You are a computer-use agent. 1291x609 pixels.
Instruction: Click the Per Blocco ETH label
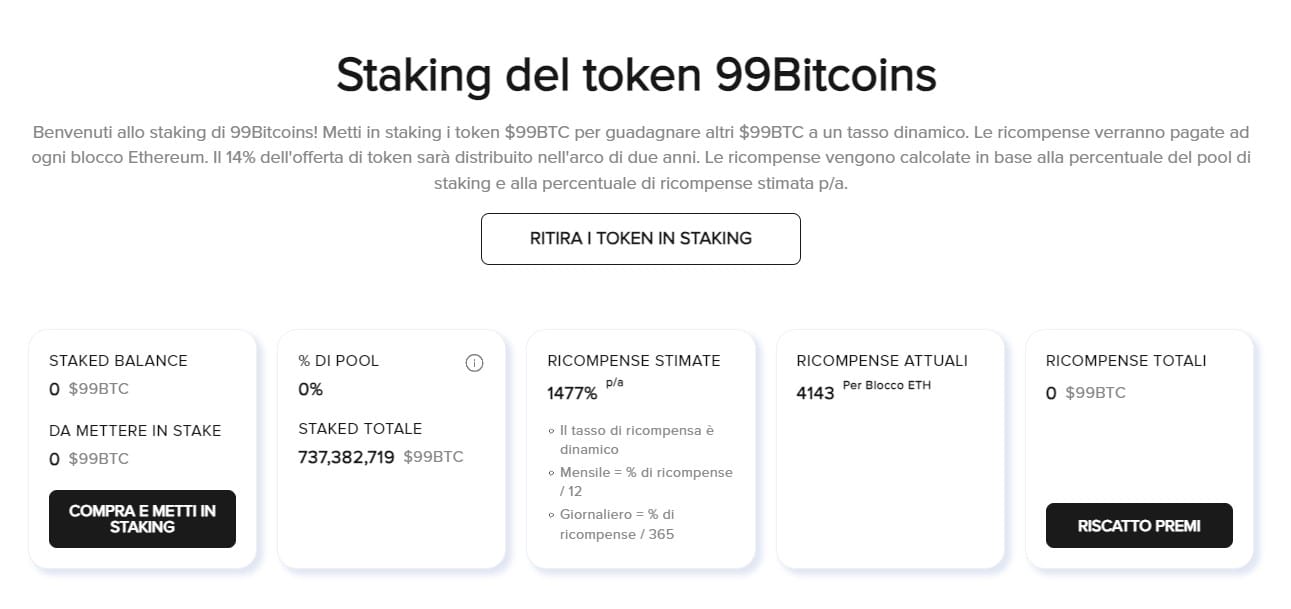[887, 385]
